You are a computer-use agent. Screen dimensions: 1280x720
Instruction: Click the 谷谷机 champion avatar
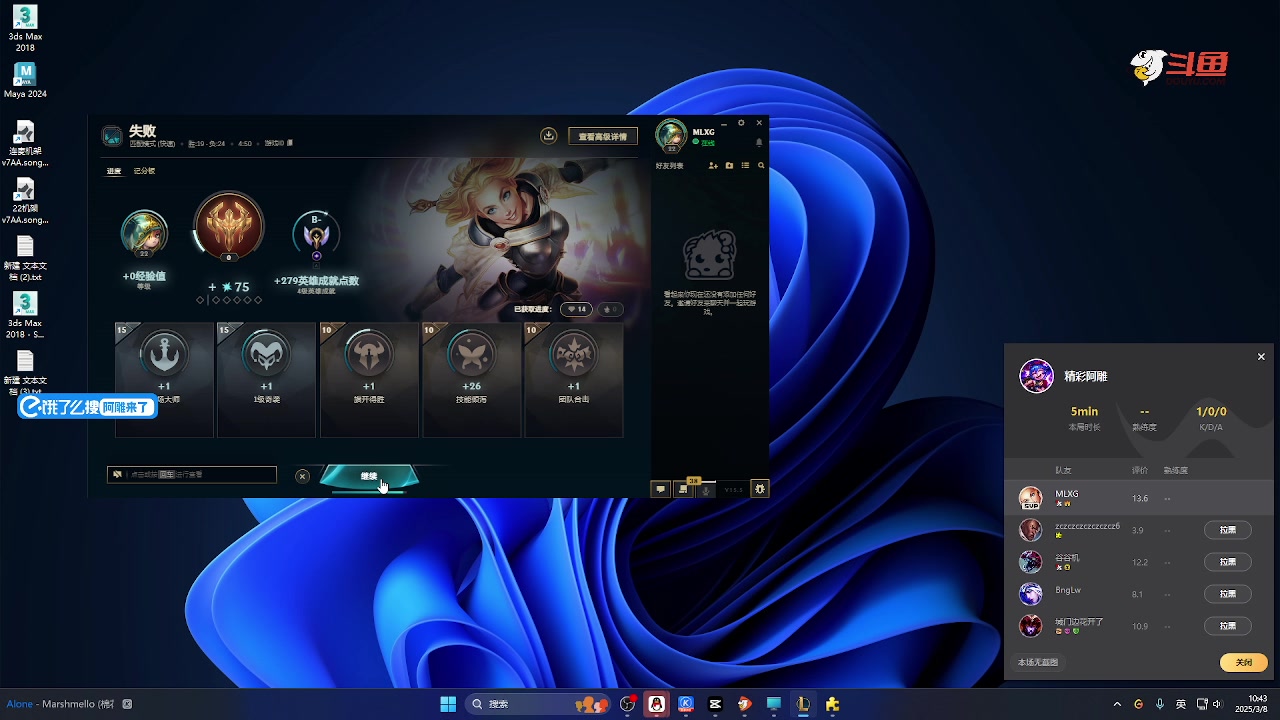click(x=1030, y=562)
